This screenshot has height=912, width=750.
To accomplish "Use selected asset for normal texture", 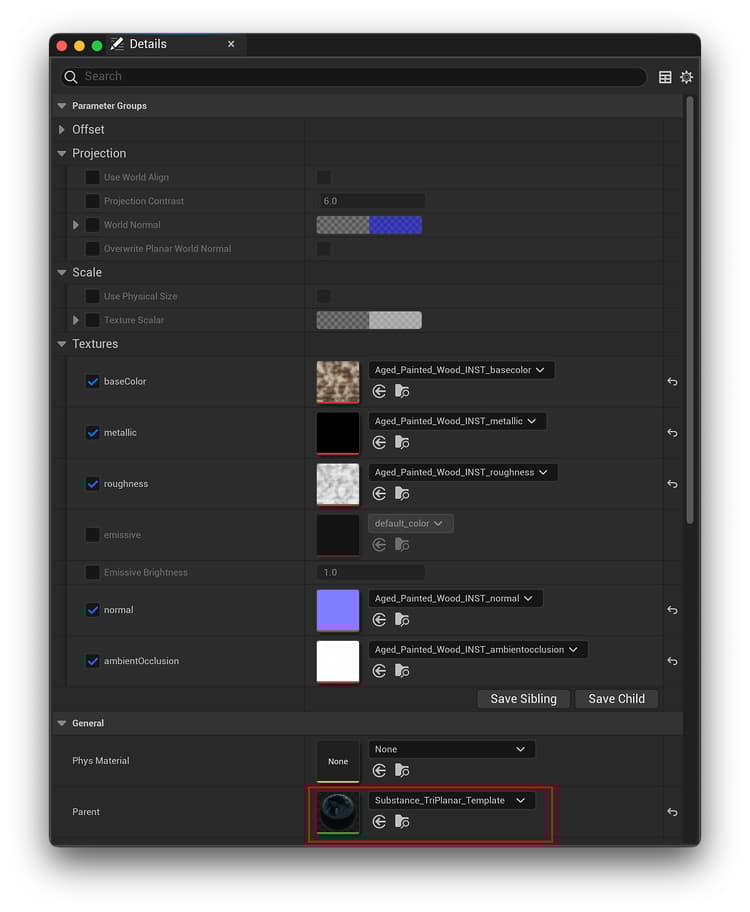I will pyautogui.click(x=379, y=620).
